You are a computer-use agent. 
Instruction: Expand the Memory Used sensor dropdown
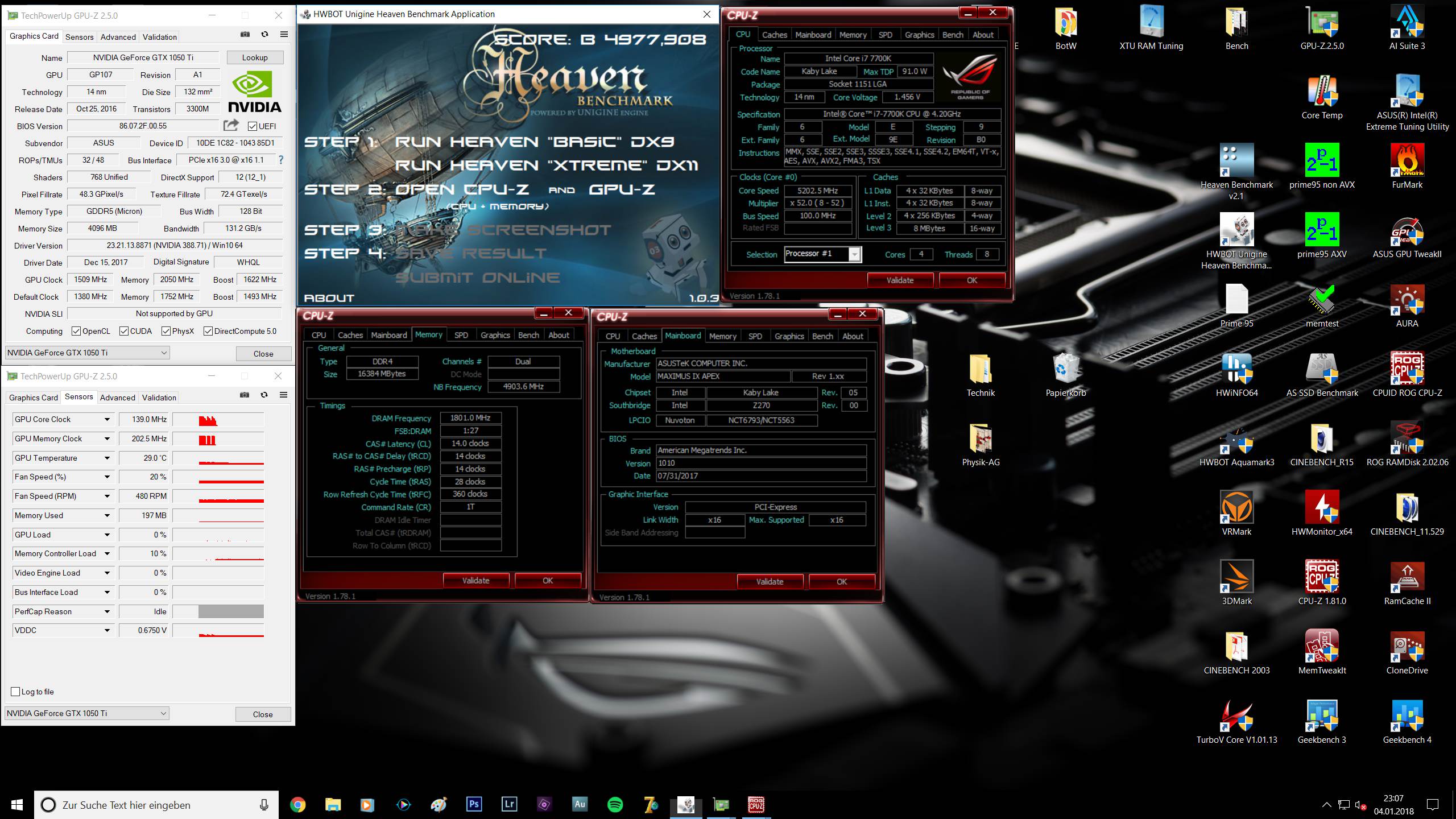pos(107,516)
